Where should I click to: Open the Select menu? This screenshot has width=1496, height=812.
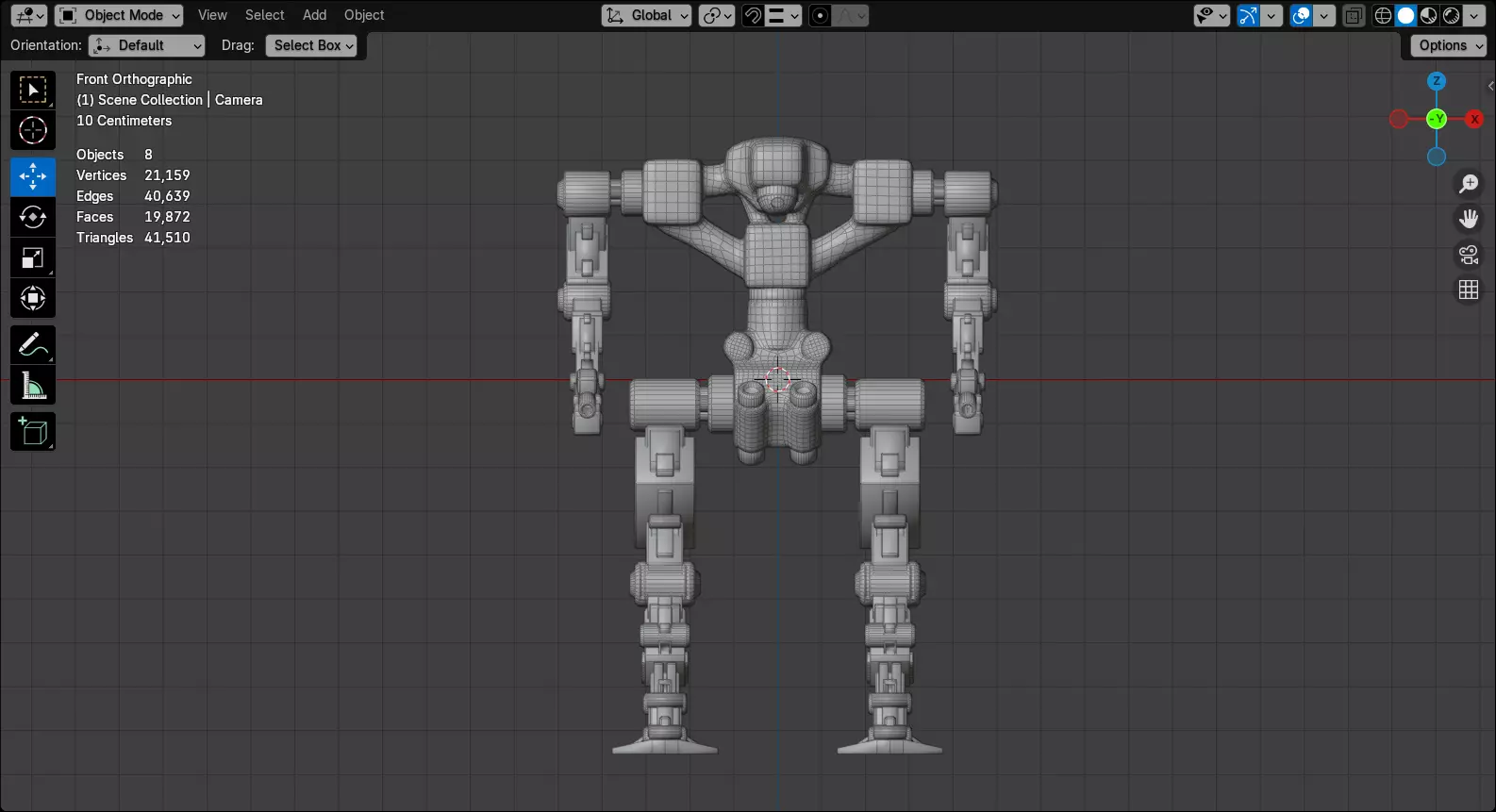(264, 15)
